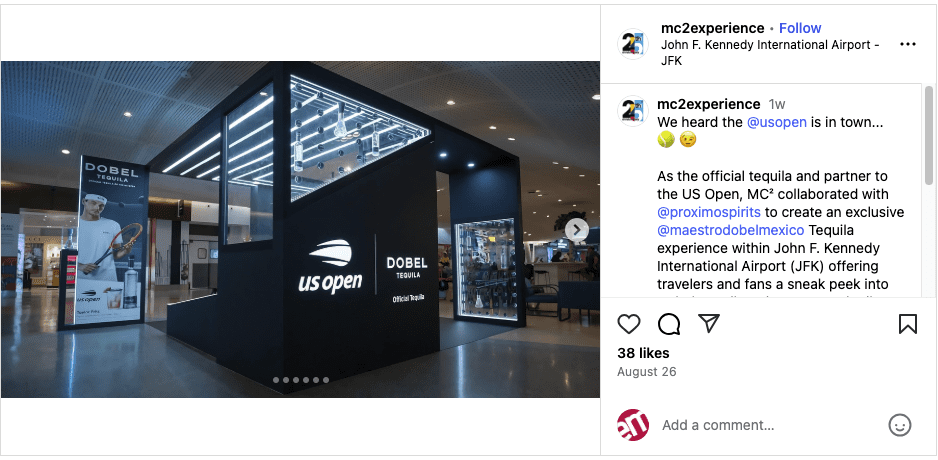Click mc2experience avatar beside caption

(x=633, y=111)
